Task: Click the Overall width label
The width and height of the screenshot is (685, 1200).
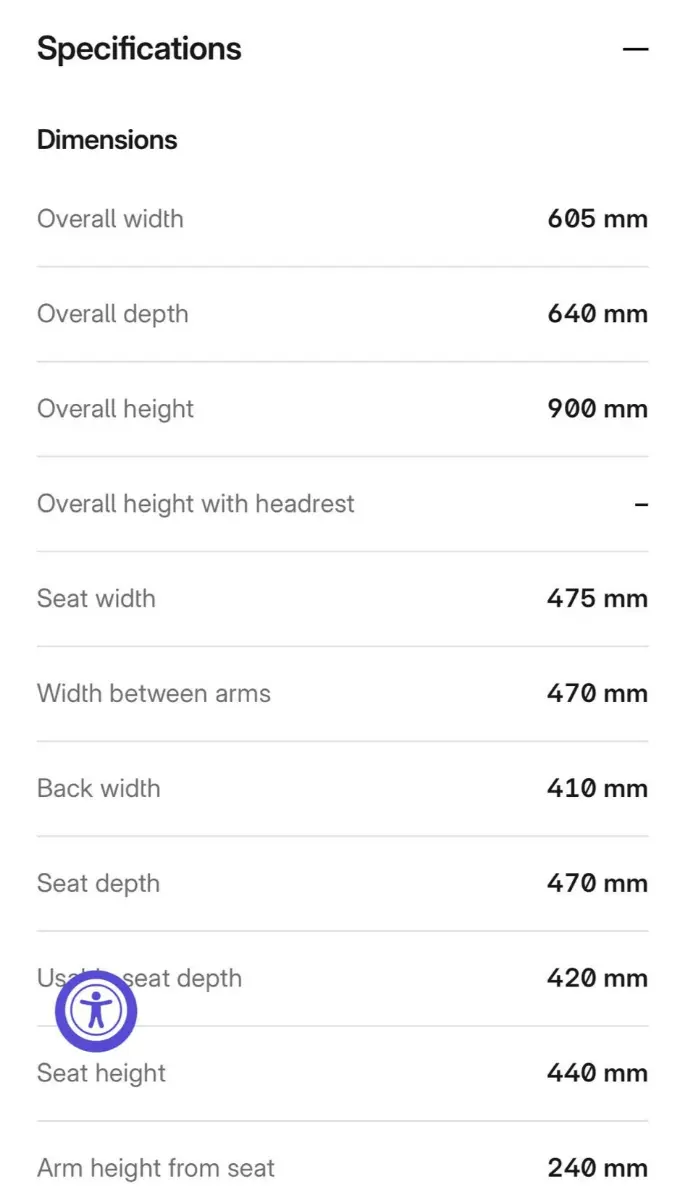Action: pos(110,219)
